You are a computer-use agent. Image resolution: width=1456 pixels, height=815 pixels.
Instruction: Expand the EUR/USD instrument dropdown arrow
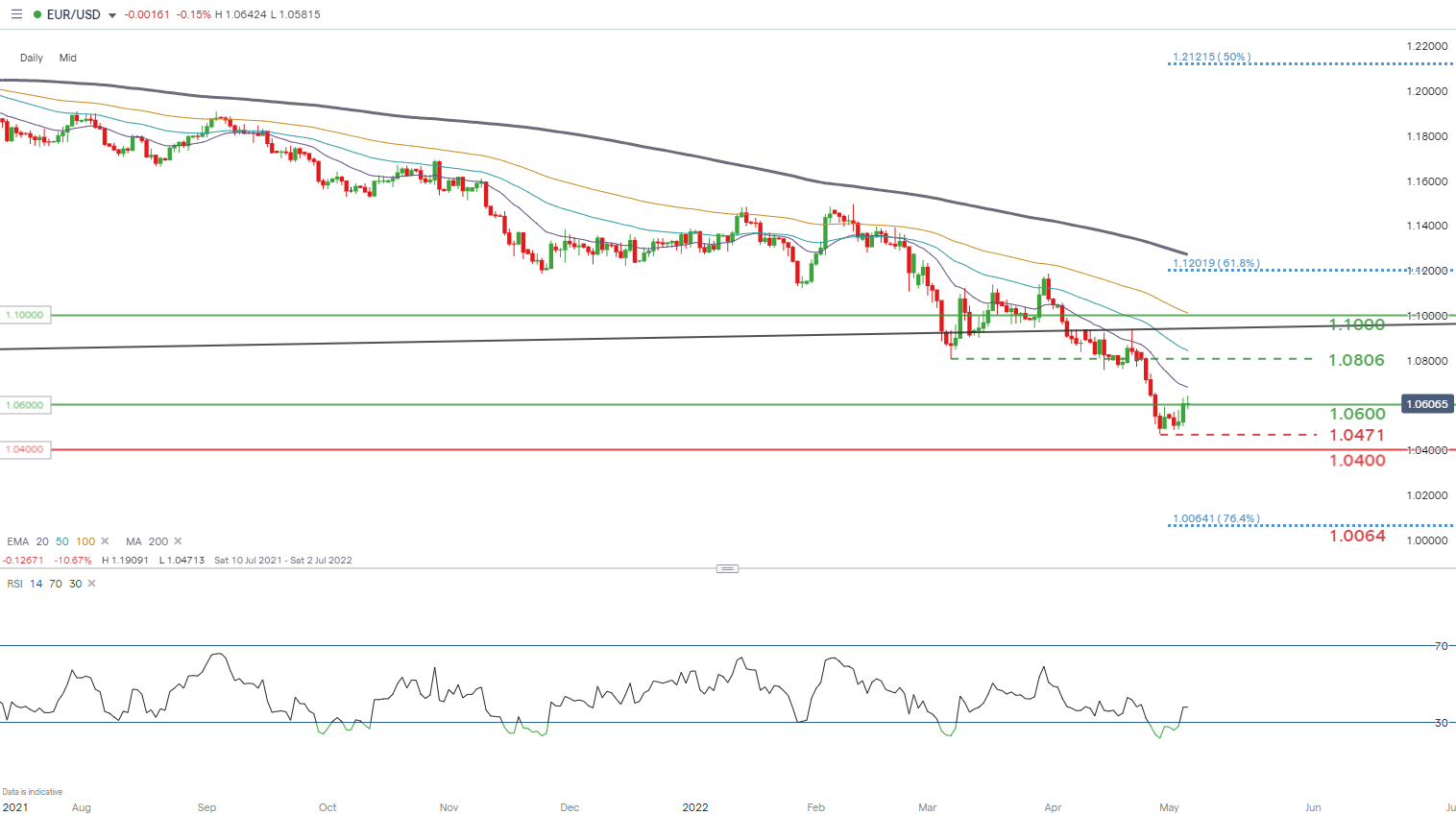112,15
